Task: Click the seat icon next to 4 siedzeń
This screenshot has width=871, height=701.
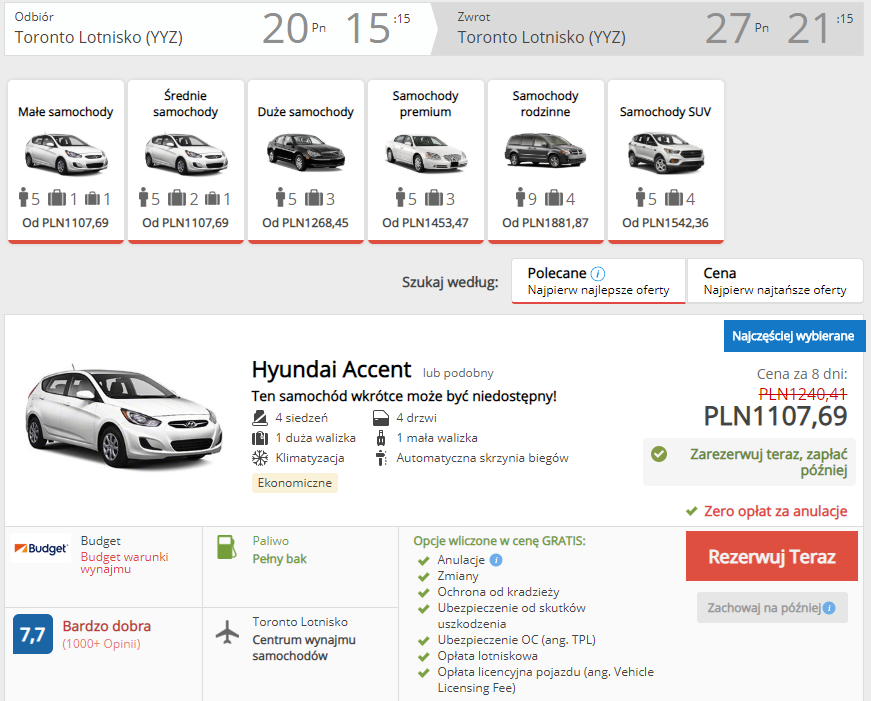Action: click(x=260, y=418)
